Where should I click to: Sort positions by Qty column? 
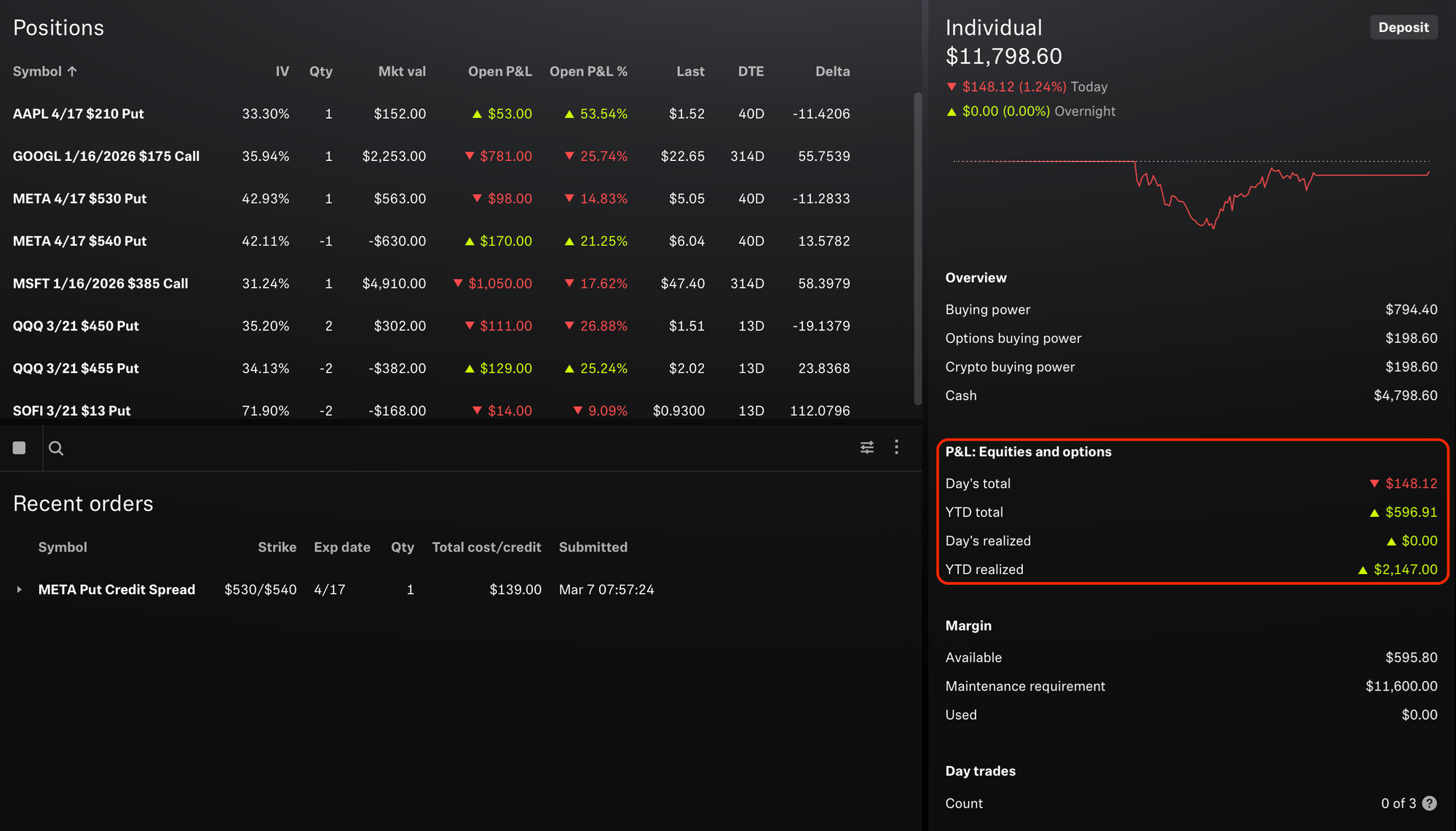tap(321, 71)
